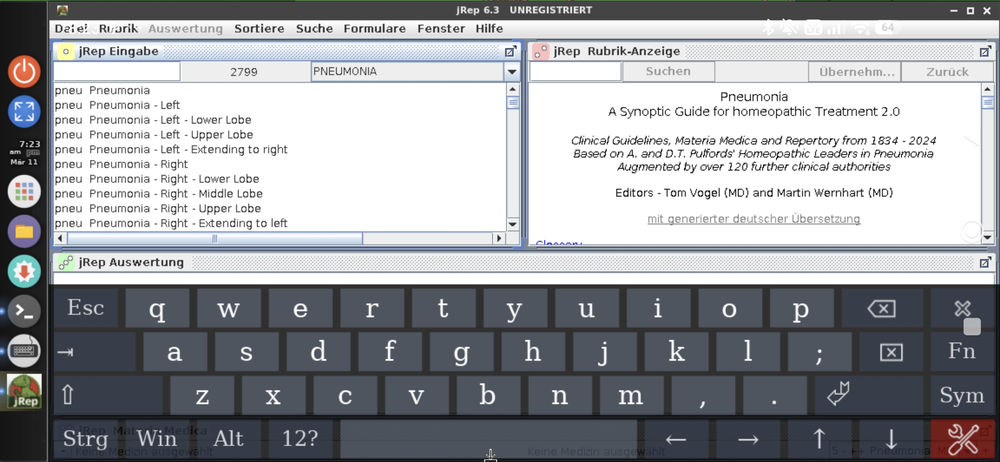Open the Hilfe menu

[489, 29]
